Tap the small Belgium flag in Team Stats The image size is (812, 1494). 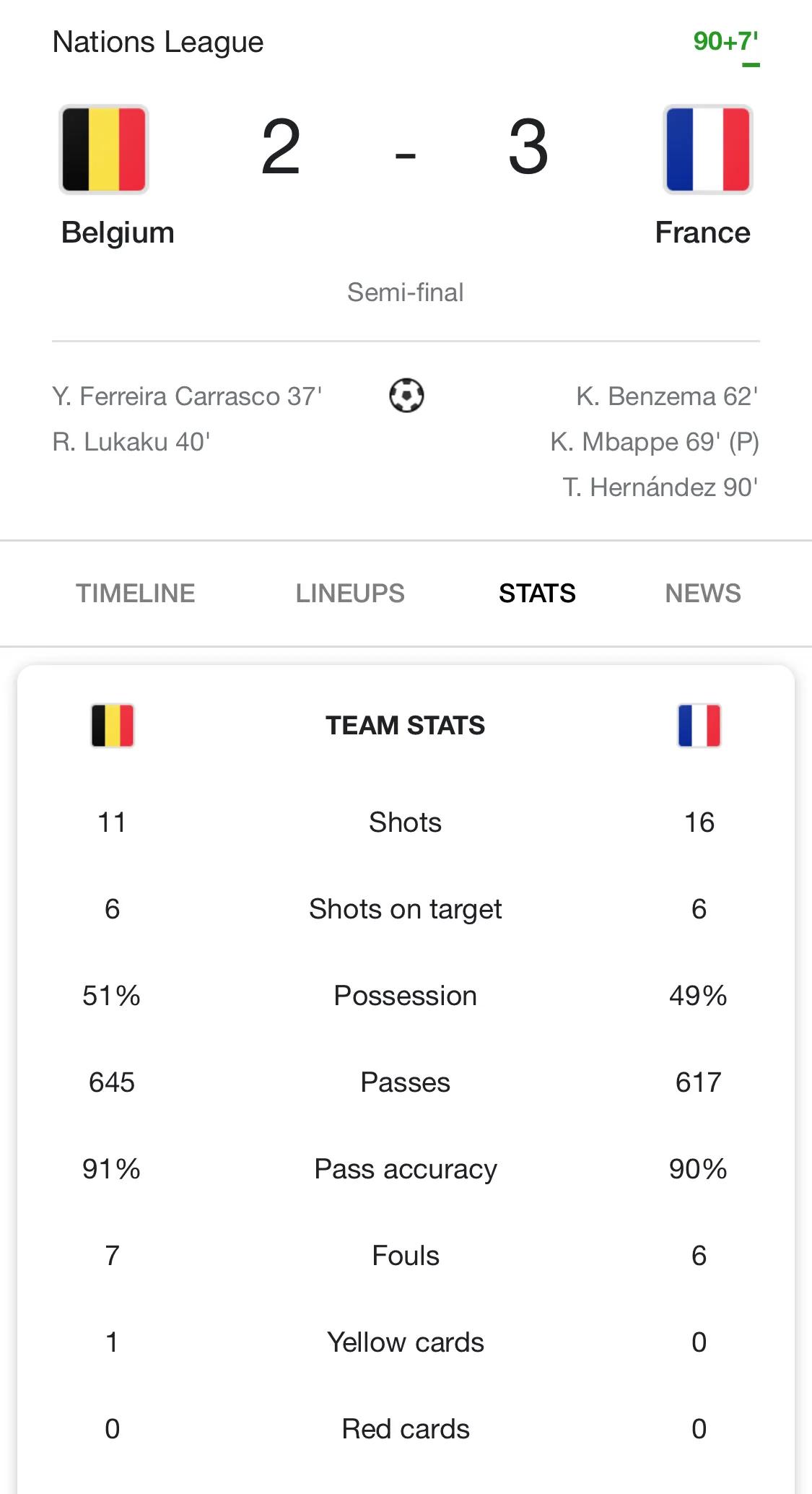pyautogui.click(x=113, y=726)
